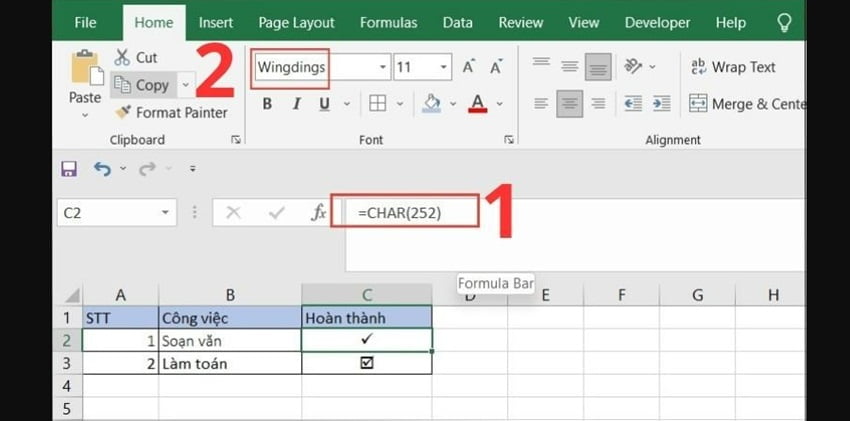Apply borders using the Borders icon
Screen dimensions: 850x421
[x=377, y=103]
